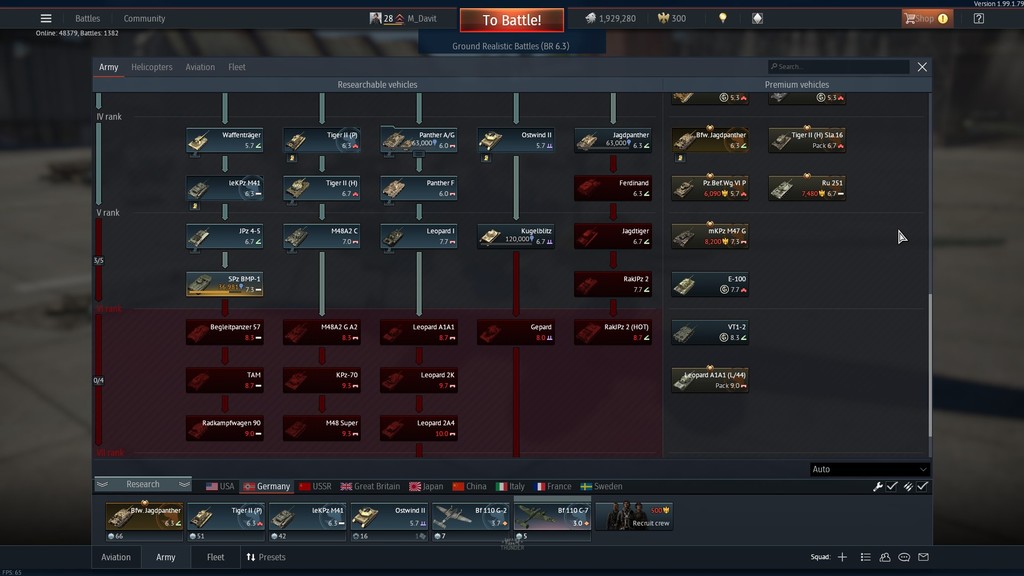Select the KPz-70 vehicle card
Viewport: 1024px width, 576px height.
(321, 380)
